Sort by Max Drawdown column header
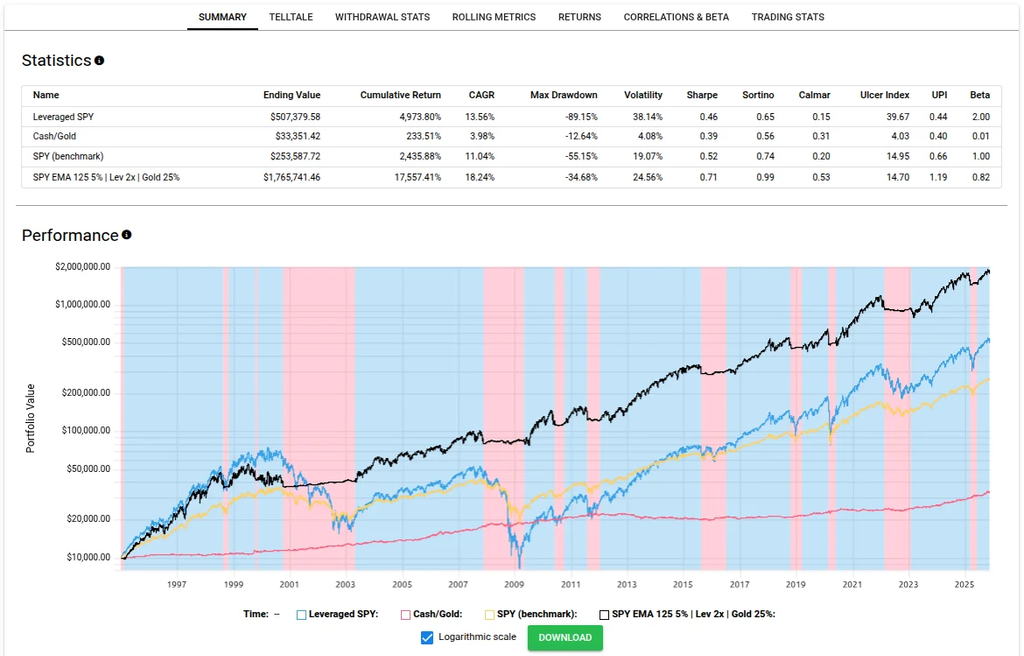This screenshot has height=656, width=1024. 564,95
